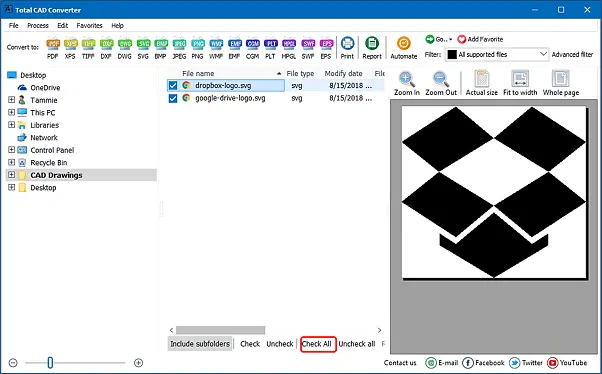This screenshot has height=374, width=602.
Task: Click Uncheck all button
Action: (x=357, y=344)
